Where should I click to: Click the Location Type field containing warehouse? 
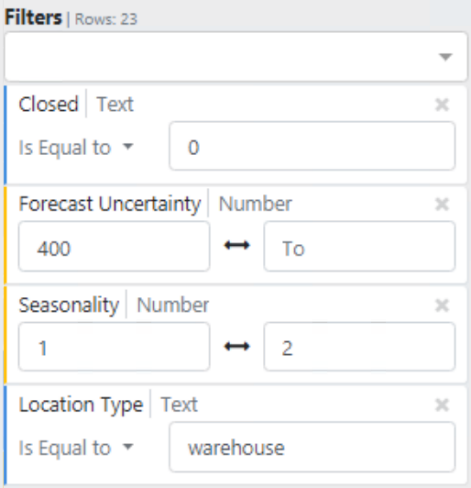pyautogui.click(x=312, y=447)
